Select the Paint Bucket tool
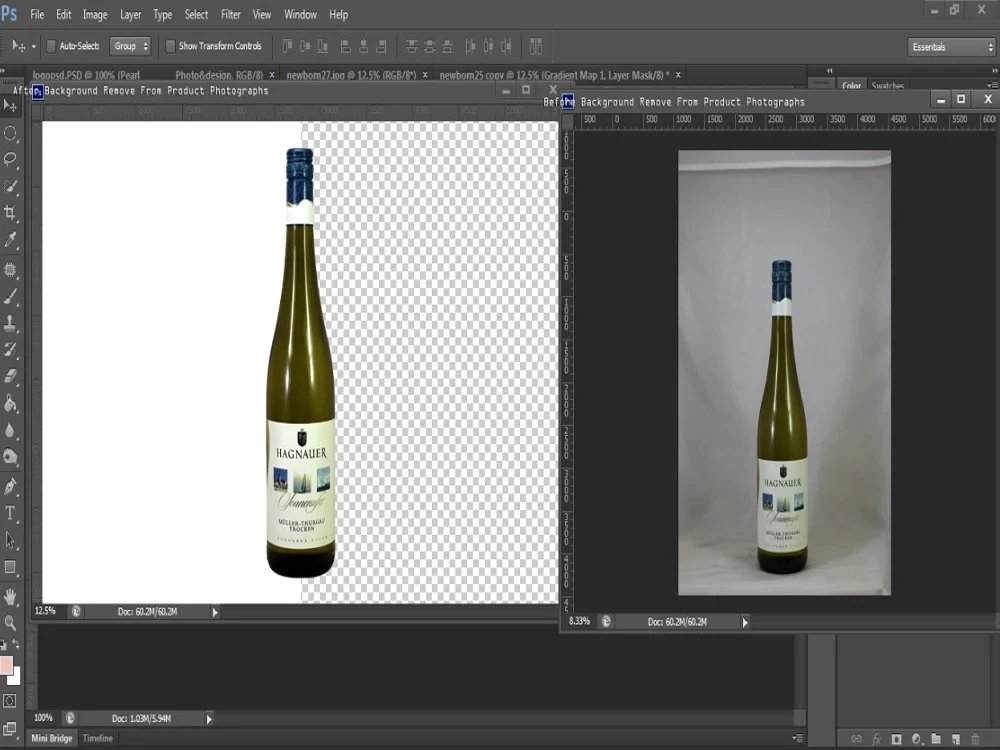 [10, 403]
